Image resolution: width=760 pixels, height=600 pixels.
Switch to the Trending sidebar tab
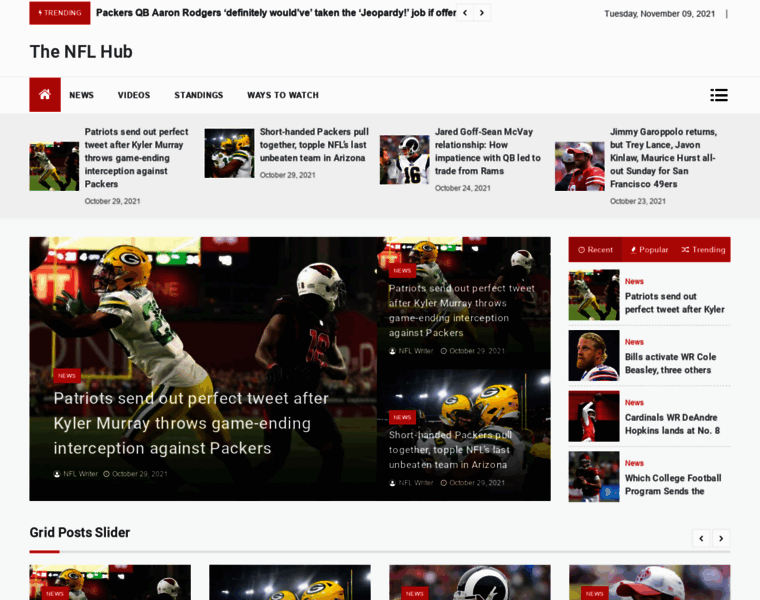click(703, 250)
